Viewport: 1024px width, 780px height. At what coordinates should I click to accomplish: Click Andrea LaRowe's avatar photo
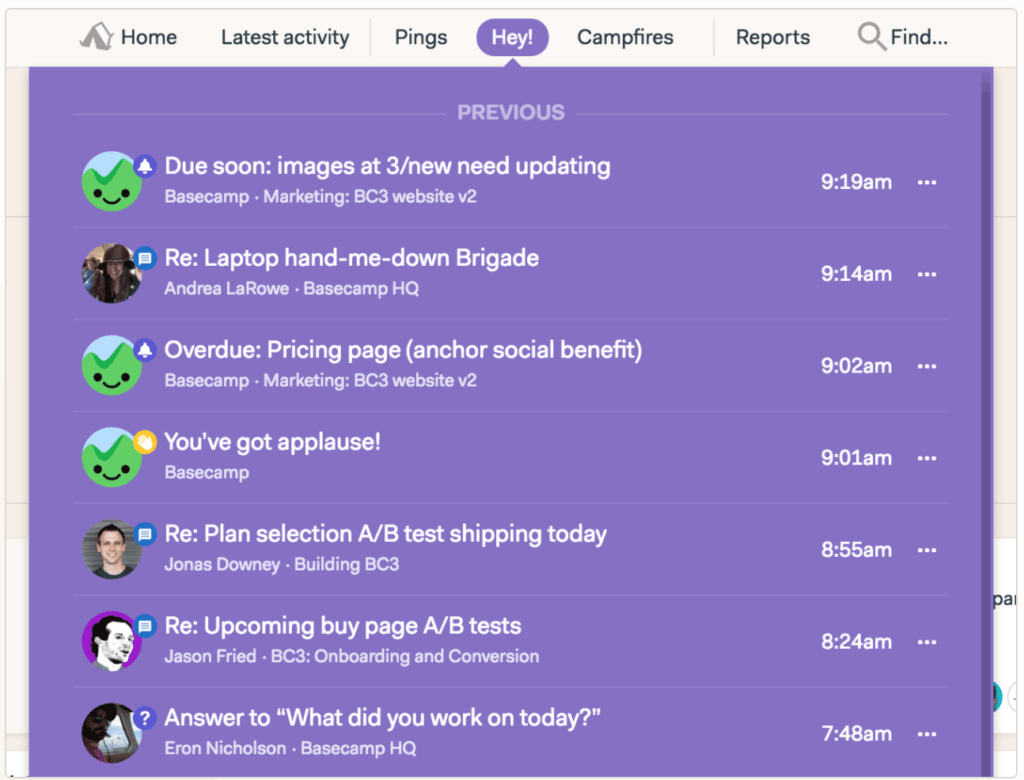(112, 274)
